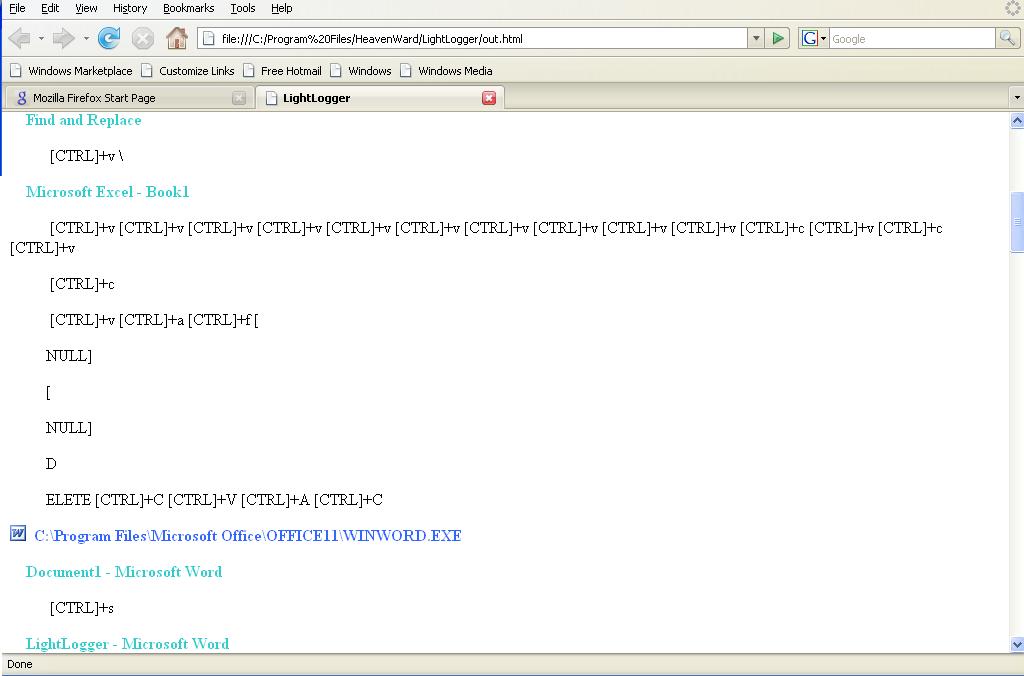Screen dimensions: 1024x676
Task: Click the LightLogger - Microsoft Word heading
Action: pos(127,644)
